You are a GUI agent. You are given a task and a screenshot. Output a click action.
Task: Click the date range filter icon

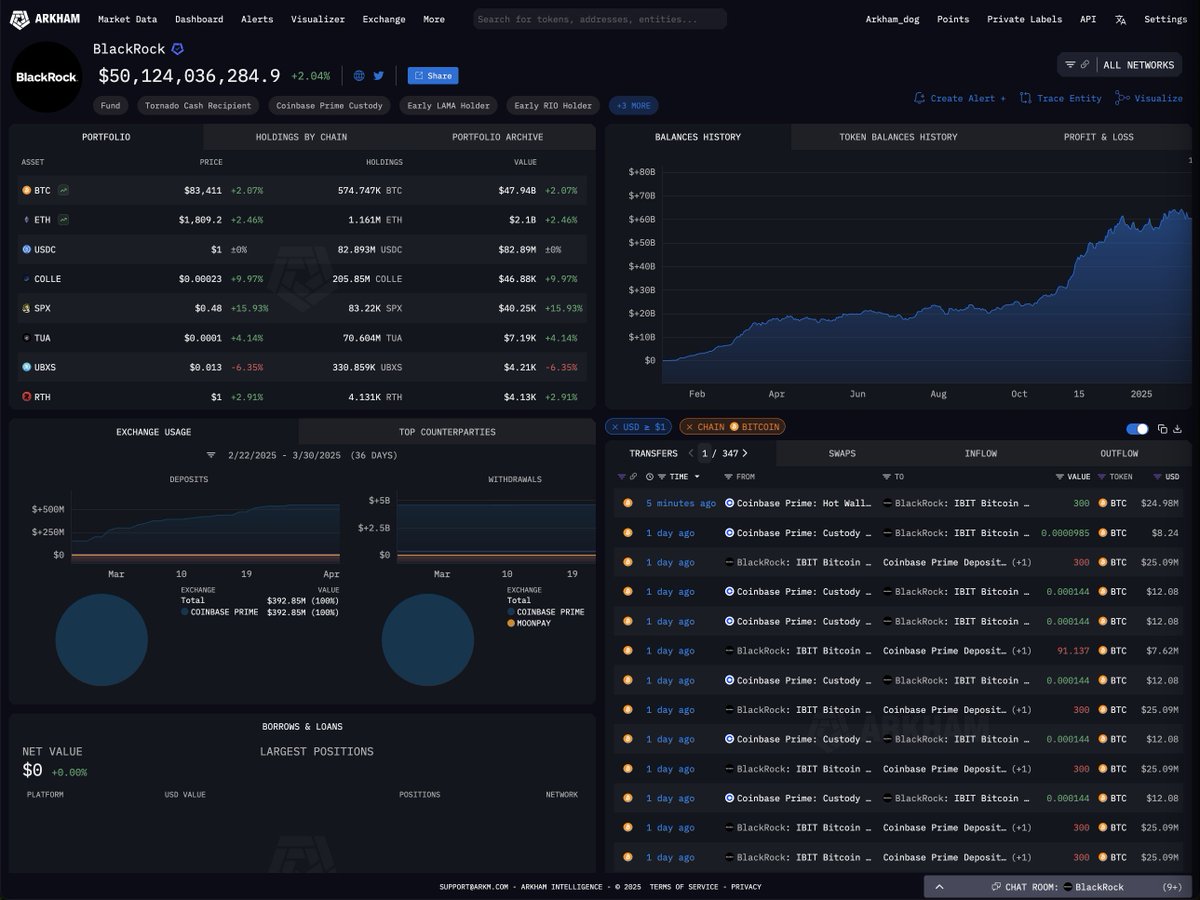coord(211,455)
